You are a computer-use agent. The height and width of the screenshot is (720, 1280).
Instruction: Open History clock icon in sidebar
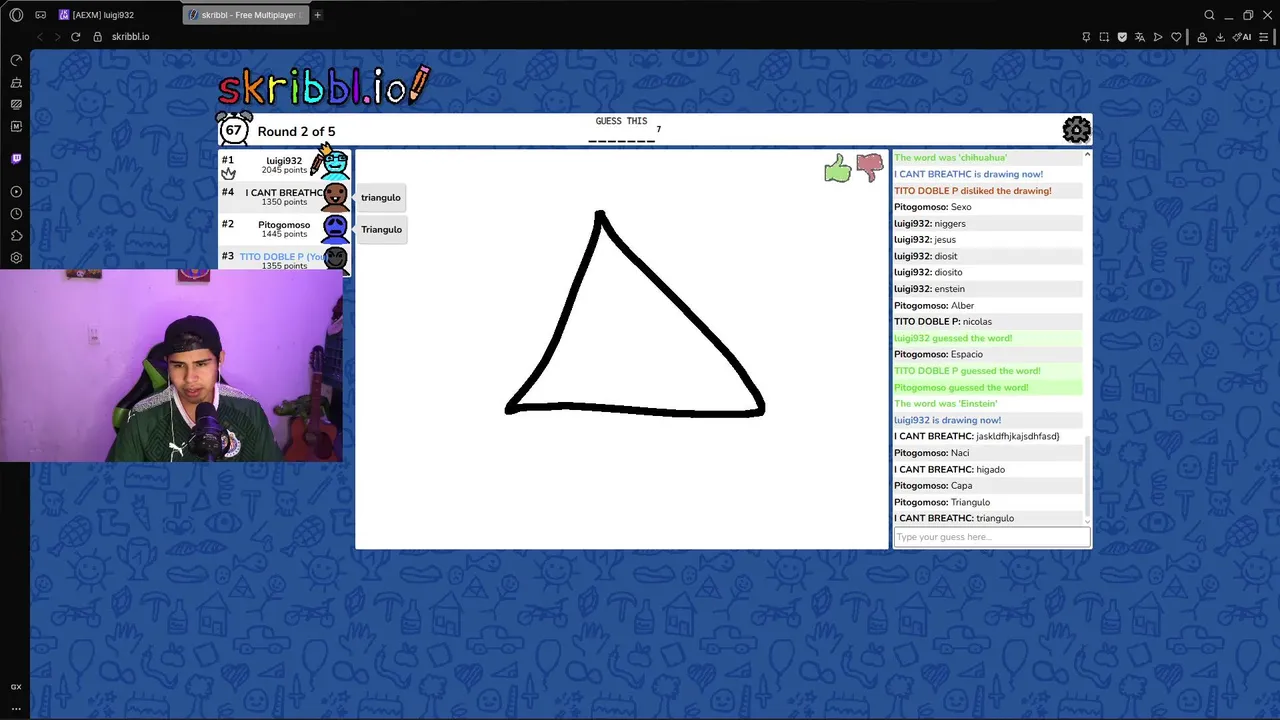click(16, 213)
